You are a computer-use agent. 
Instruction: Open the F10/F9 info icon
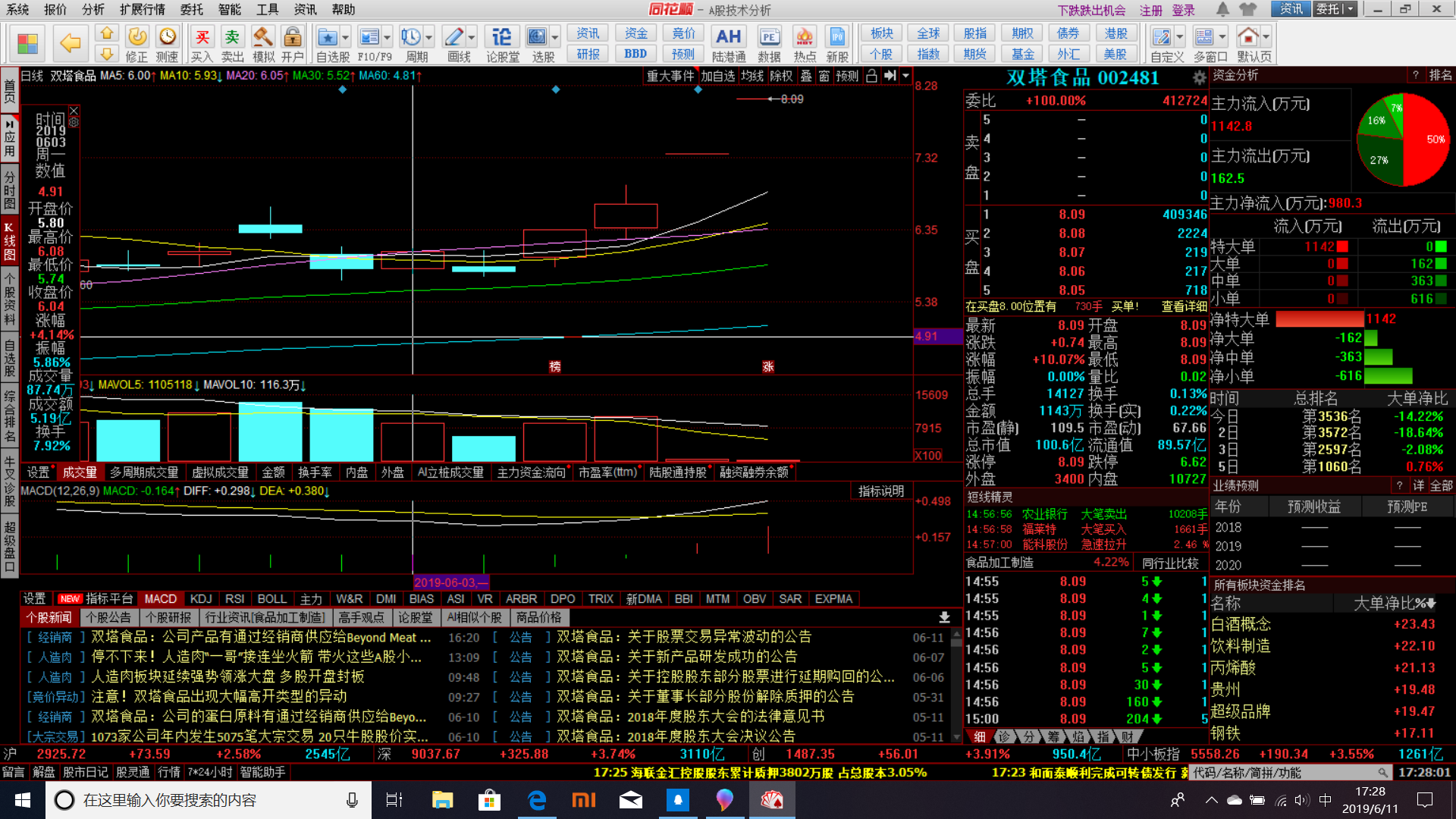click(x=369, y=43)
